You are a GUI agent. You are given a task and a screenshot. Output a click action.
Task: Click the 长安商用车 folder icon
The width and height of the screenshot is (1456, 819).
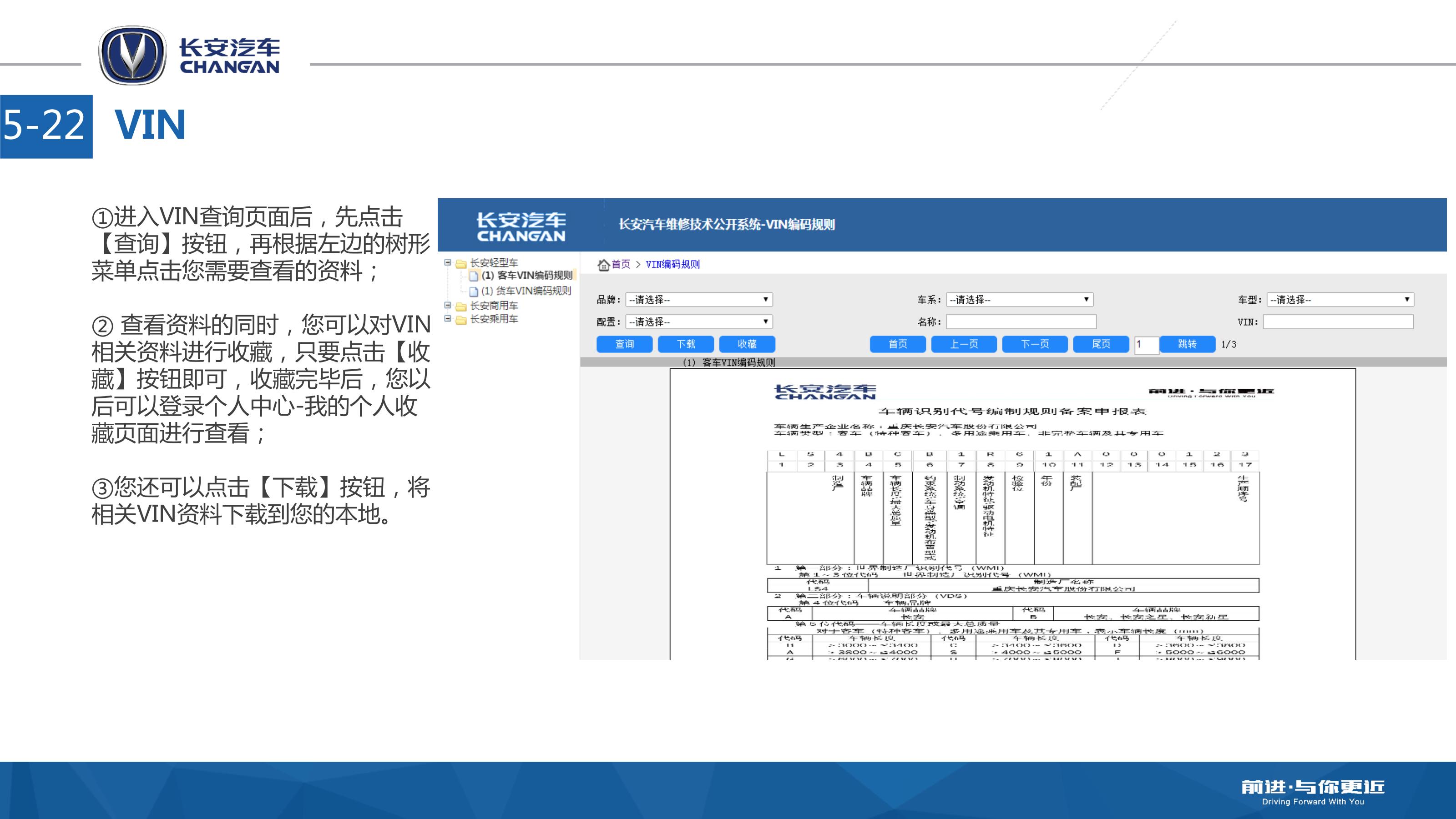460,306
